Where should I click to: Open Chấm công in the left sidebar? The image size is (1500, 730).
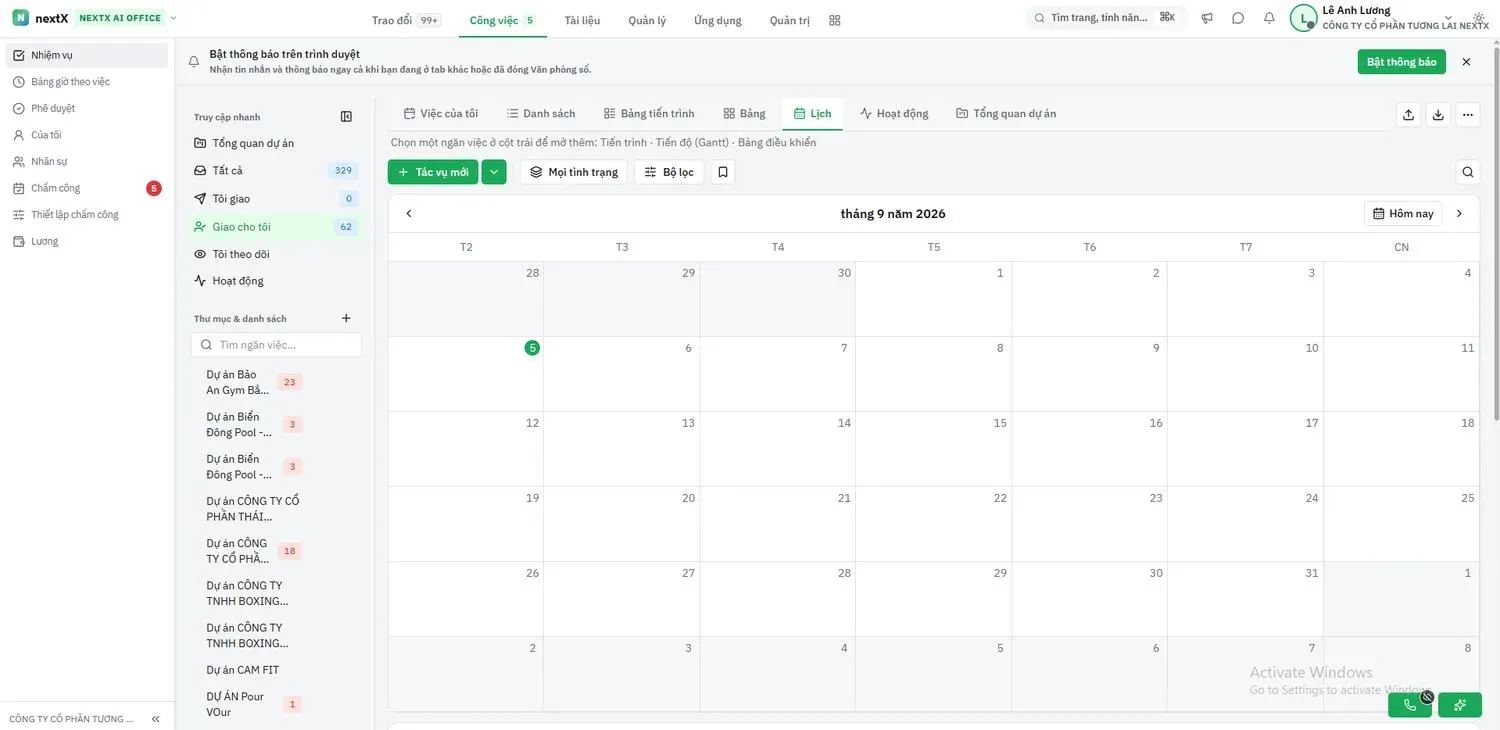[x=87, y=188]
